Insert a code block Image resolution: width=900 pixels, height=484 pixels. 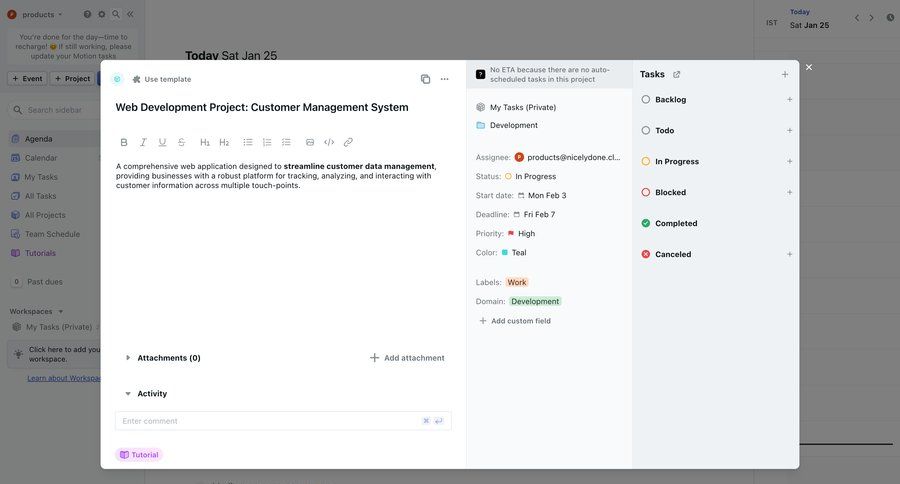click(x=329, y=142)
